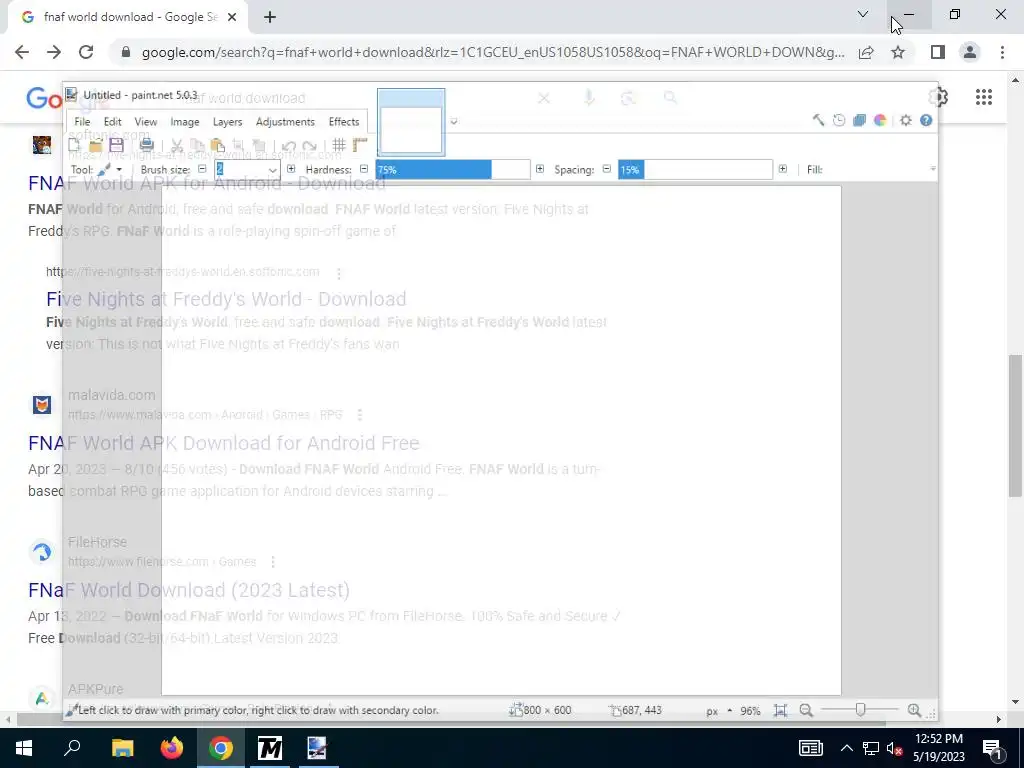Click Fit to window icon in status bar
The image size is (1024, 768).
780,711
